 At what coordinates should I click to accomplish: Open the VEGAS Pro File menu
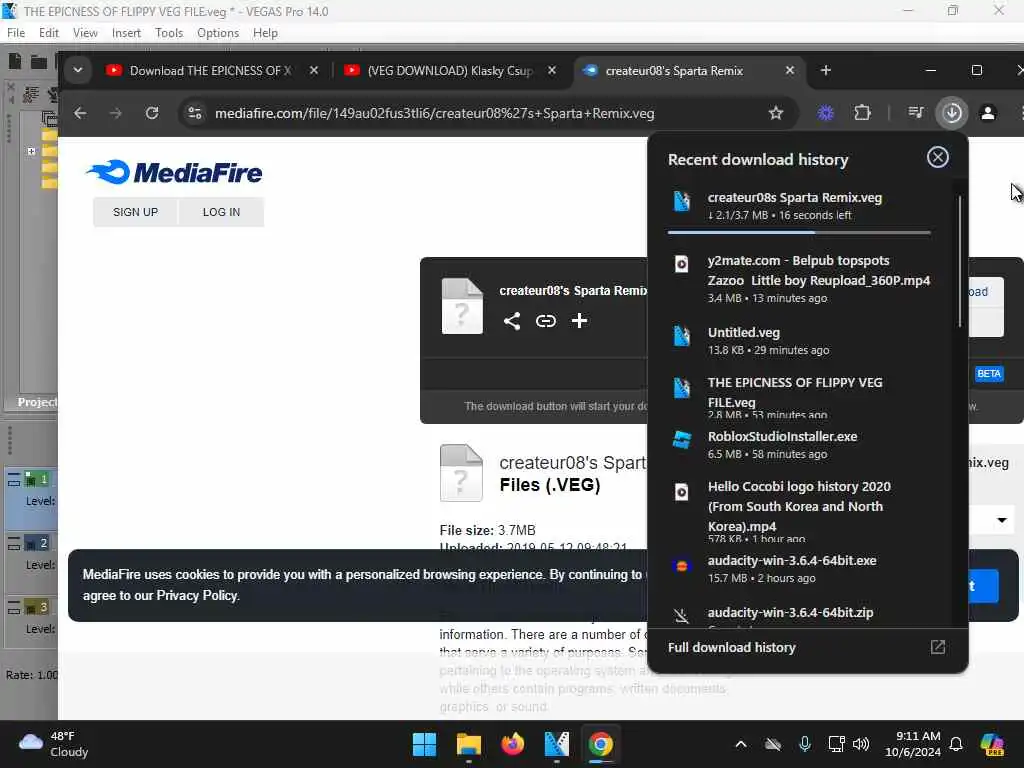tap(16, 33)
